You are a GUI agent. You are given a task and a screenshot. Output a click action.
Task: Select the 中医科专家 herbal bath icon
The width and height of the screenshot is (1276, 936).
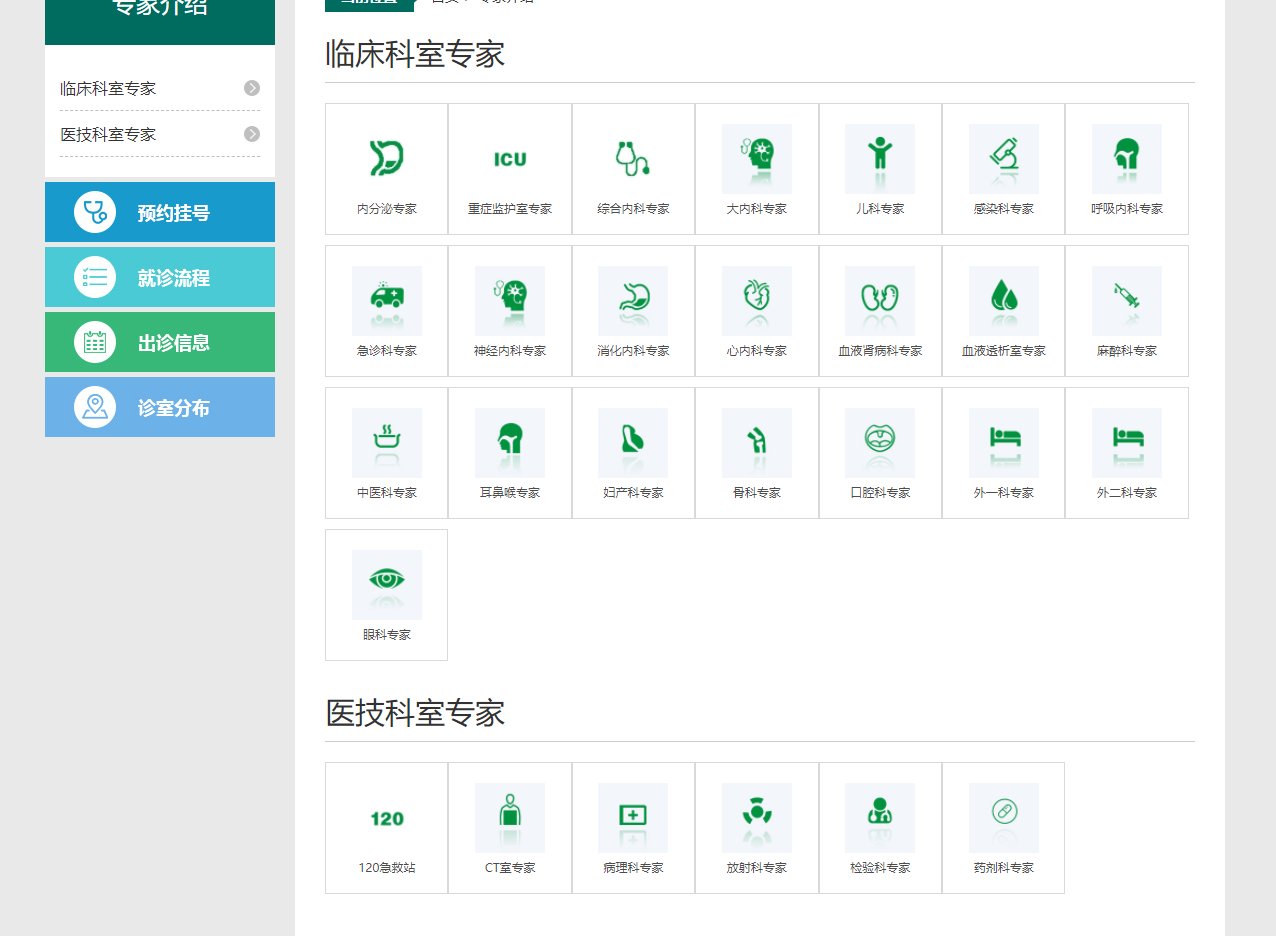click(386, 442)
